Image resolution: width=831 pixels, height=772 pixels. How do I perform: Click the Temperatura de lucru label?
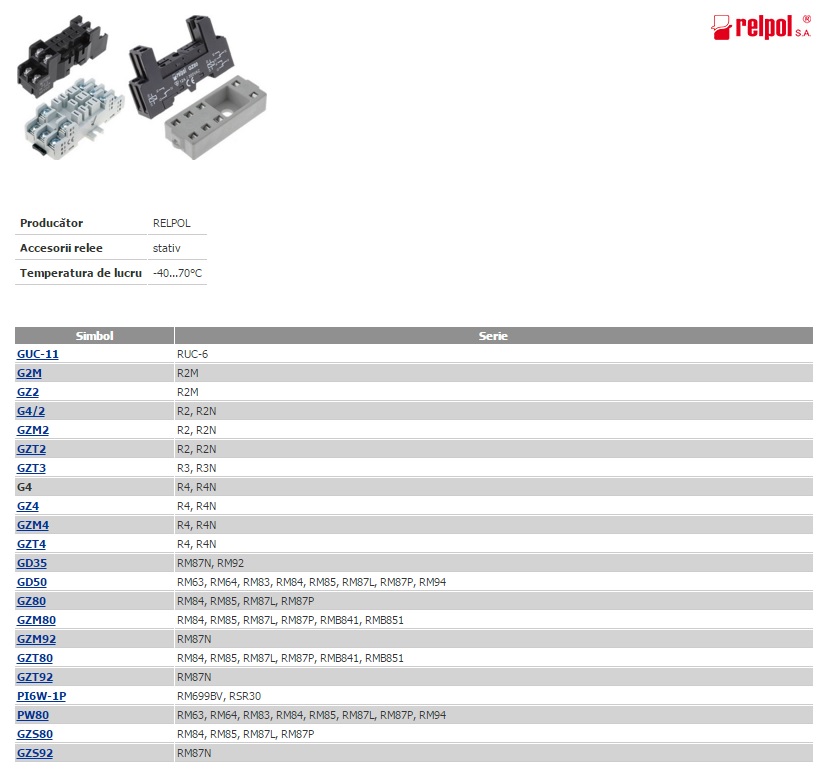pyautogui.click(x=81, y=273)
